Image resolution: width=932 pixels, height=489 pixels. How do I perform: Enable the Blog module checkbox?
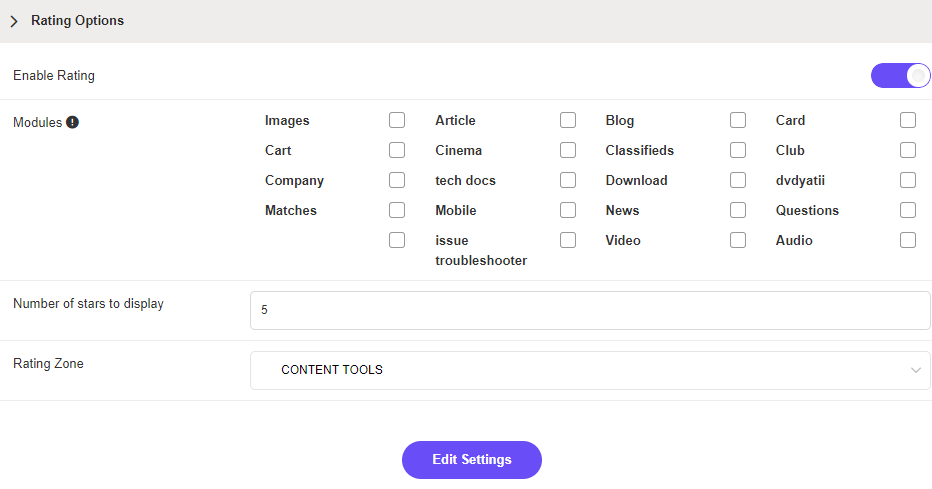click(738, 120)
